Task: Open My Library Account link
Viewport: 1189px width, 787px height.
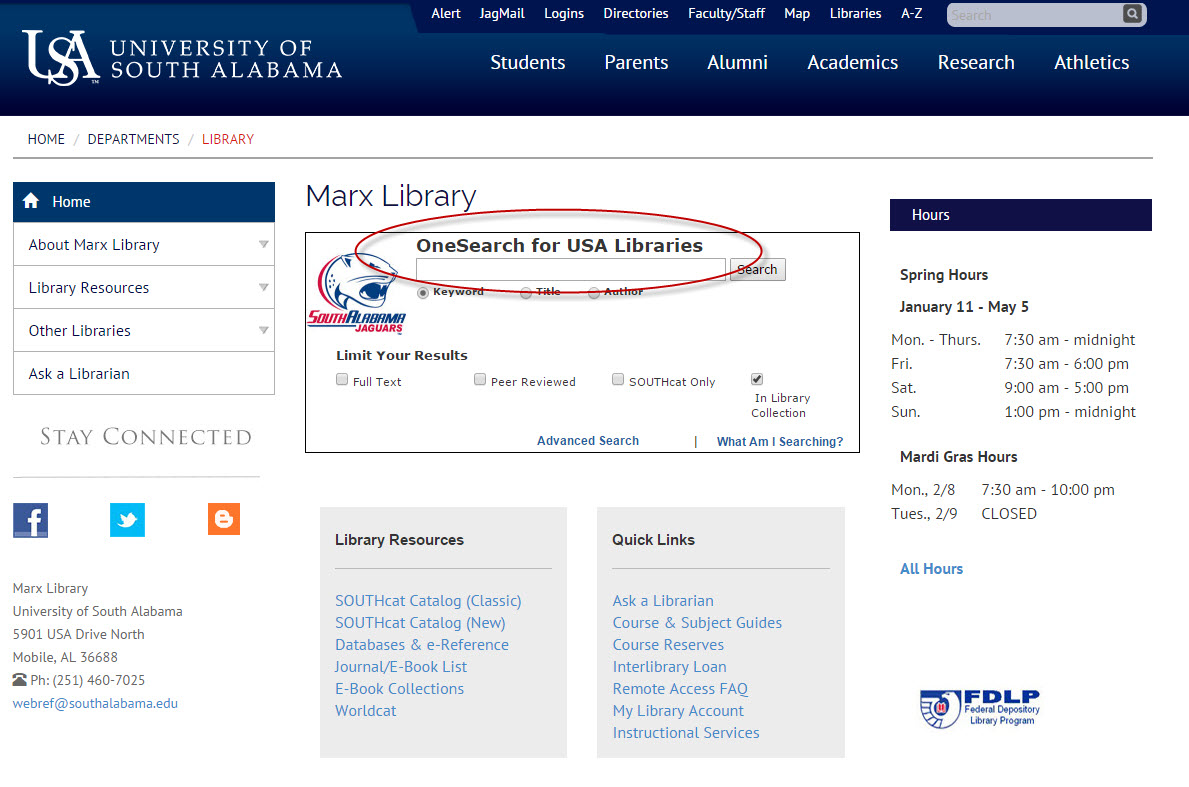Action: point(678,710)
